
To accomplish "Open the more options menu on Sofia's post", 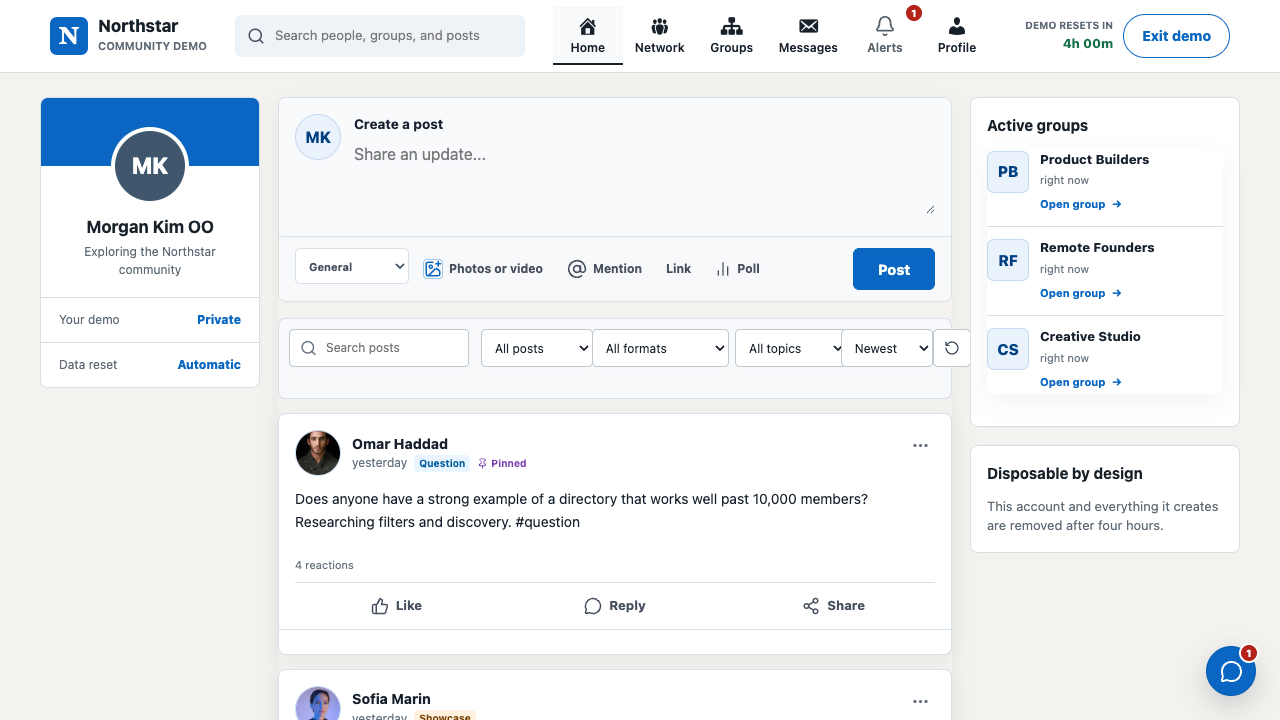I will pos(920,701).
